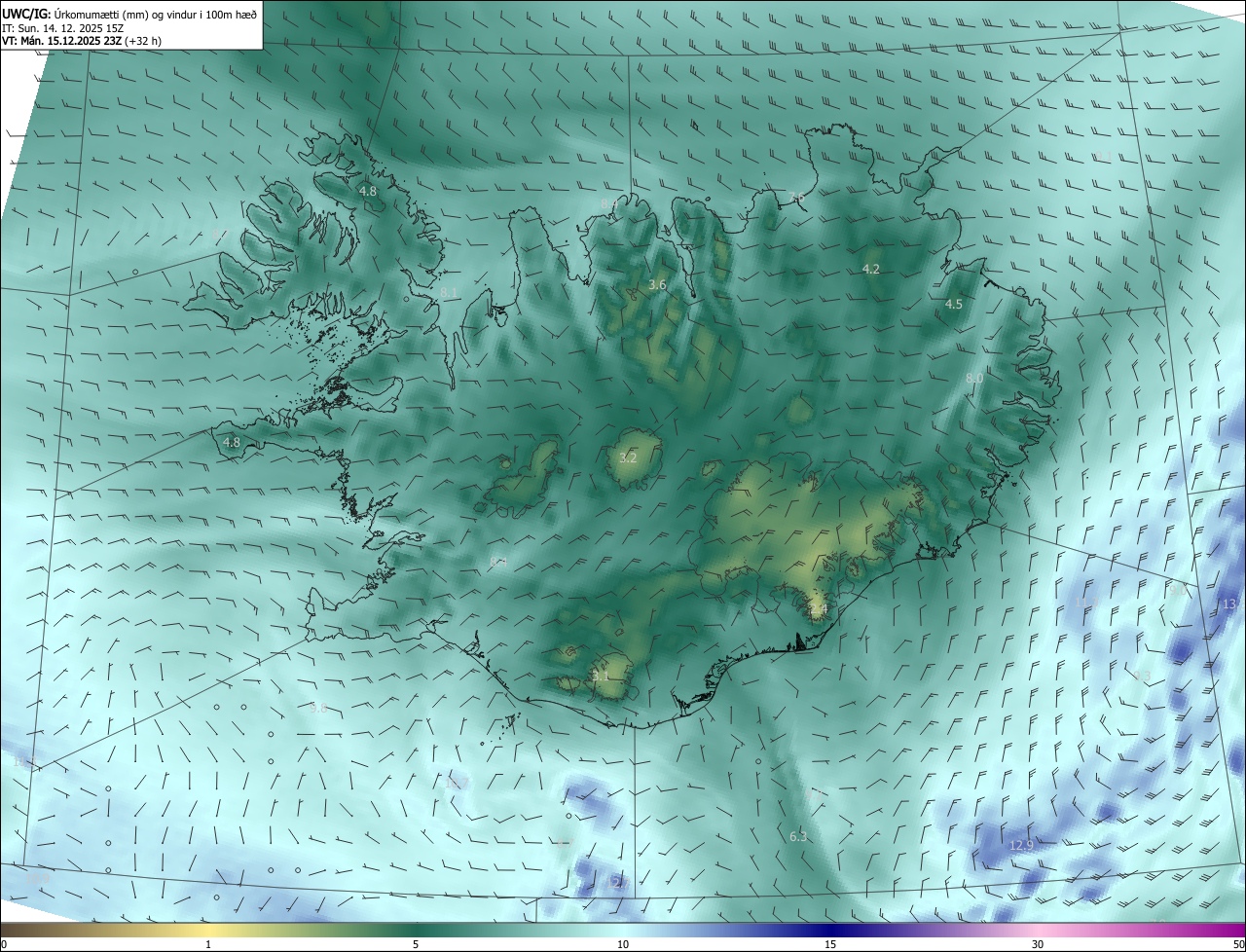Click the "6.3" value label on the map
This screenshot has width=1246, height=952.
[798, 836]
